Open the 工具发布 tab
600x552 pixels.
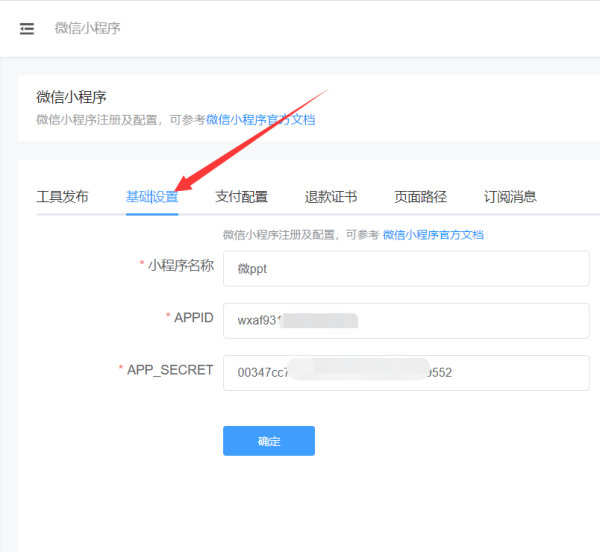coord(62,197)
